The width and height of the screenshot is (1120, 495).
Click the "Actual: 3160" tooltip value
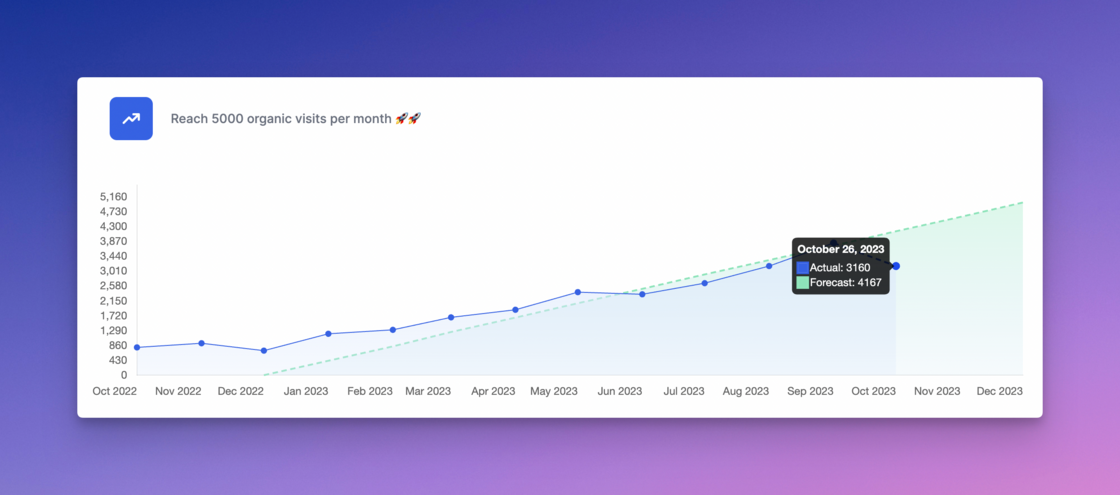[x=840, y=268]
